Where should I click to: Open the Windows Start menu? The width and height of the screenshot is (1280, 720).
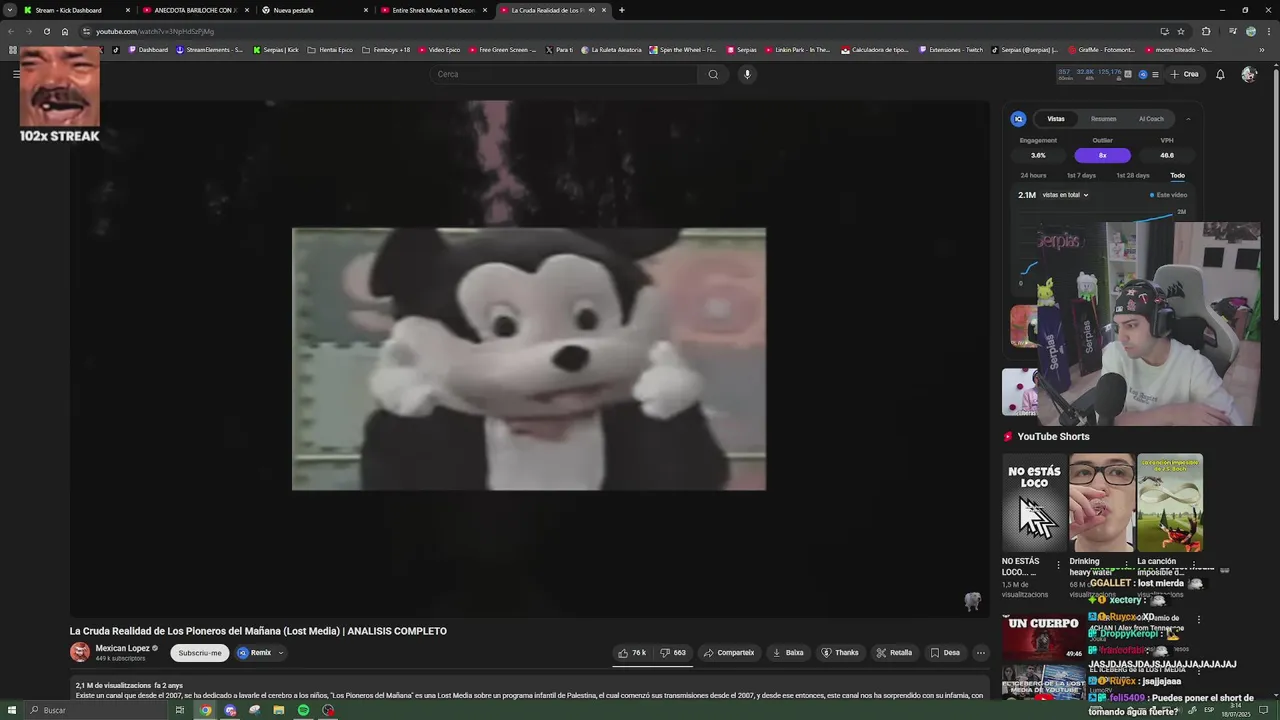pos(12,710)
